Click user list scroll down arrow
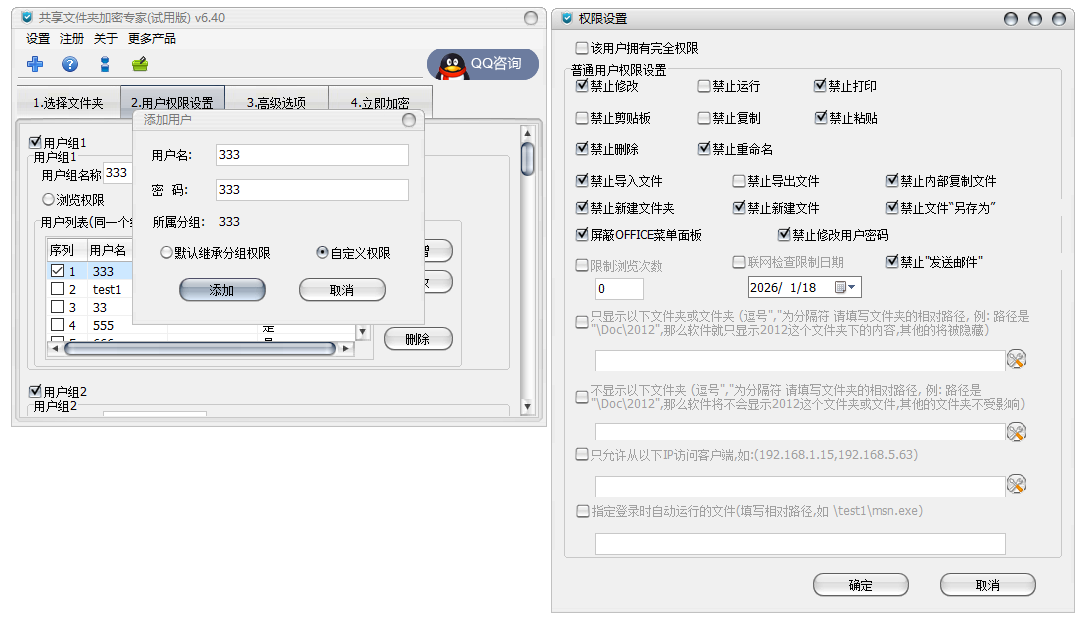Viewport: 1081px width, 619px height. (363, 332)
